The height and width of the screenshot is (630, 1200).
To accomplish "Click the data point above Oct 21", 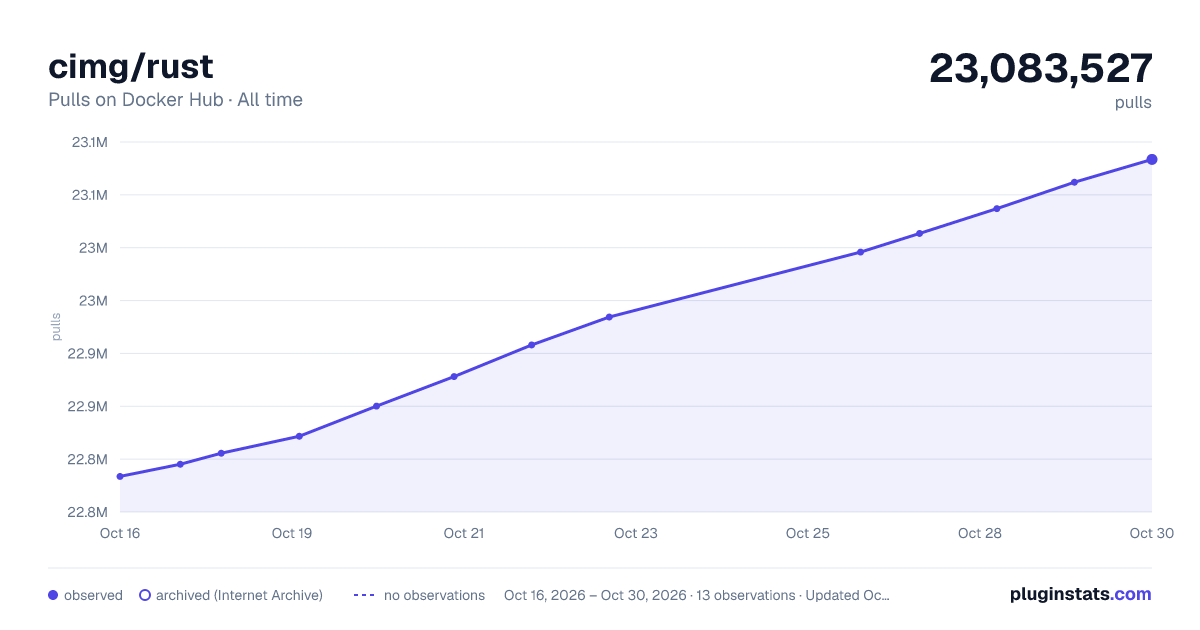I will [454, 376].
